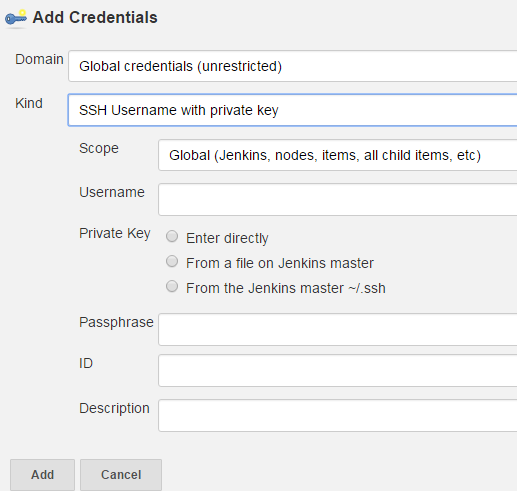The height and width of the screenshot is (491, 519).
Task: Click into the Username text field
Action: (x=338, y=199)
